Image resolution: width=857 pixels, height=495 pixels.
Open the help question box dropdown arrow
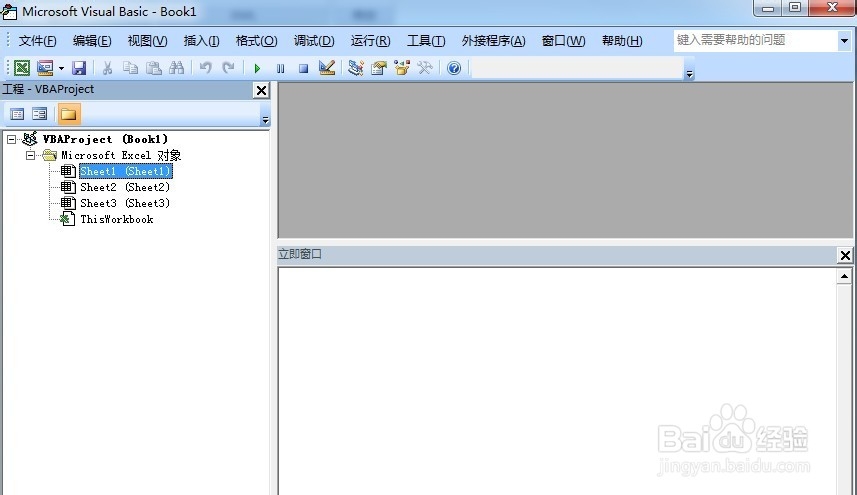[844, 40]
